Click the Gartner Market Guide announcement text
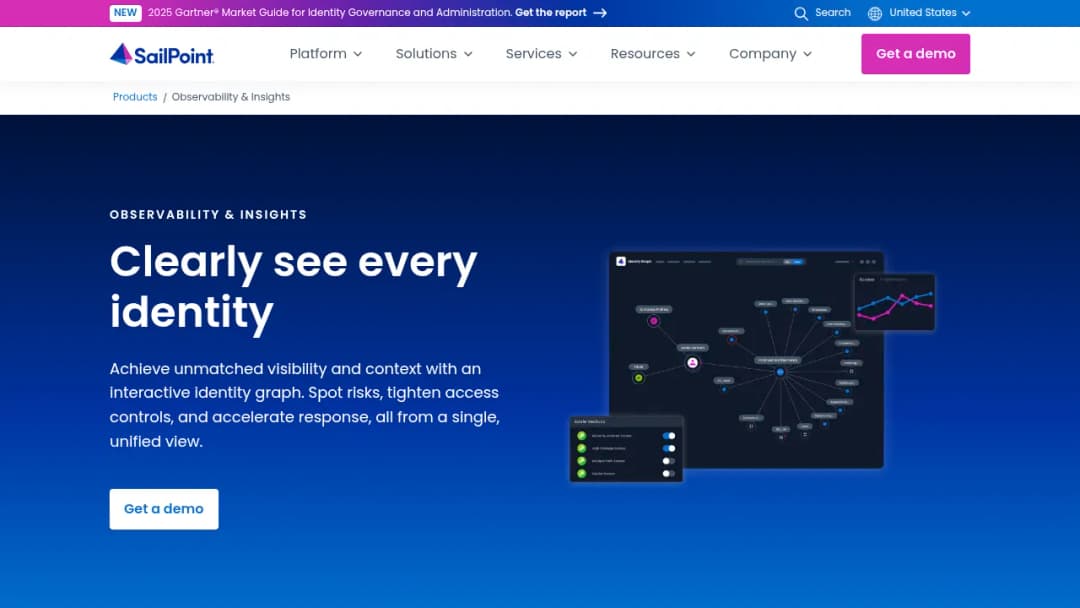 coord(329,13)
